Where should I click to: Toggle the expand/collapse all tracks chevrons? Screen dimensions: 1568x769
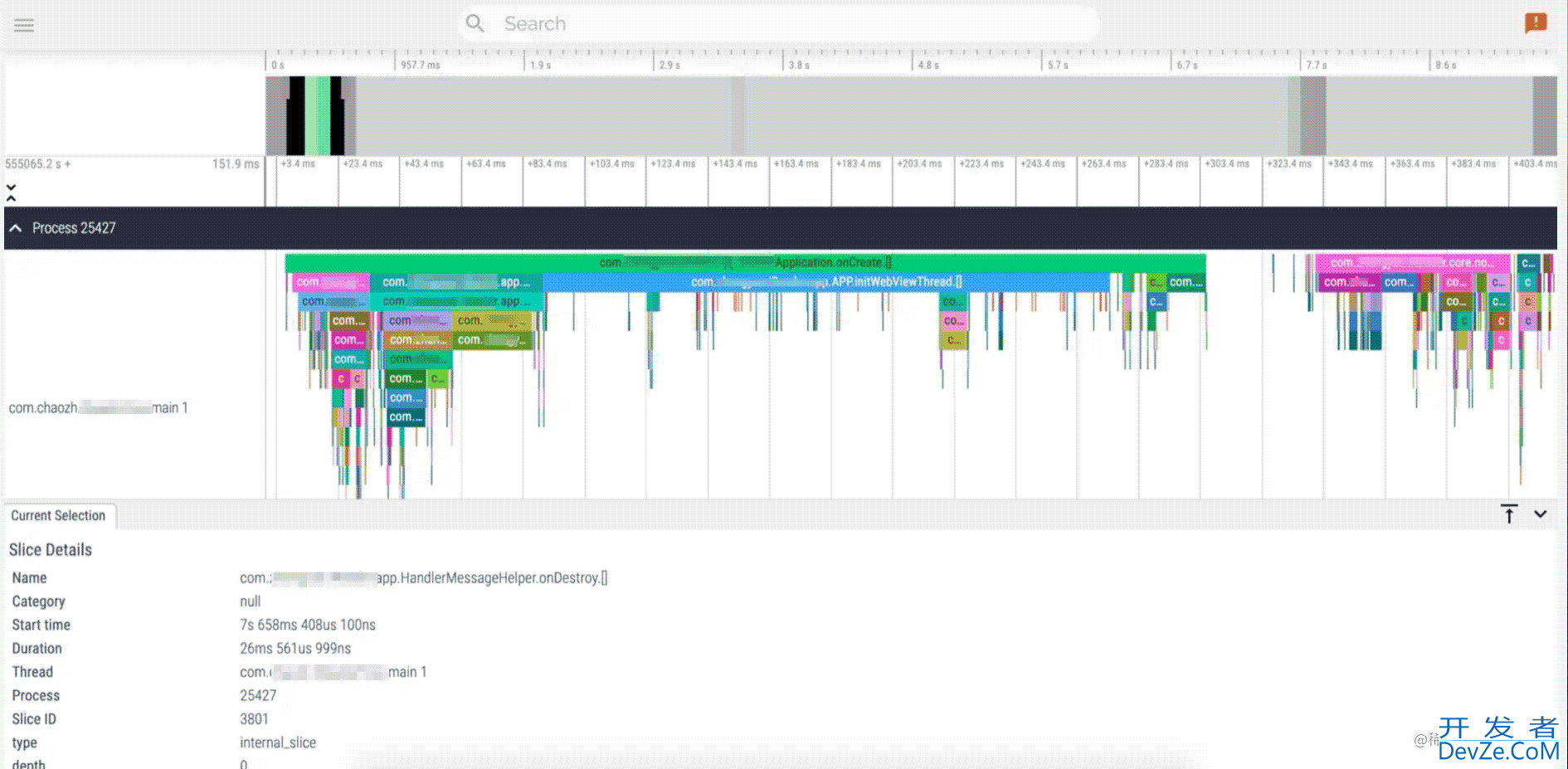point(11,192)
